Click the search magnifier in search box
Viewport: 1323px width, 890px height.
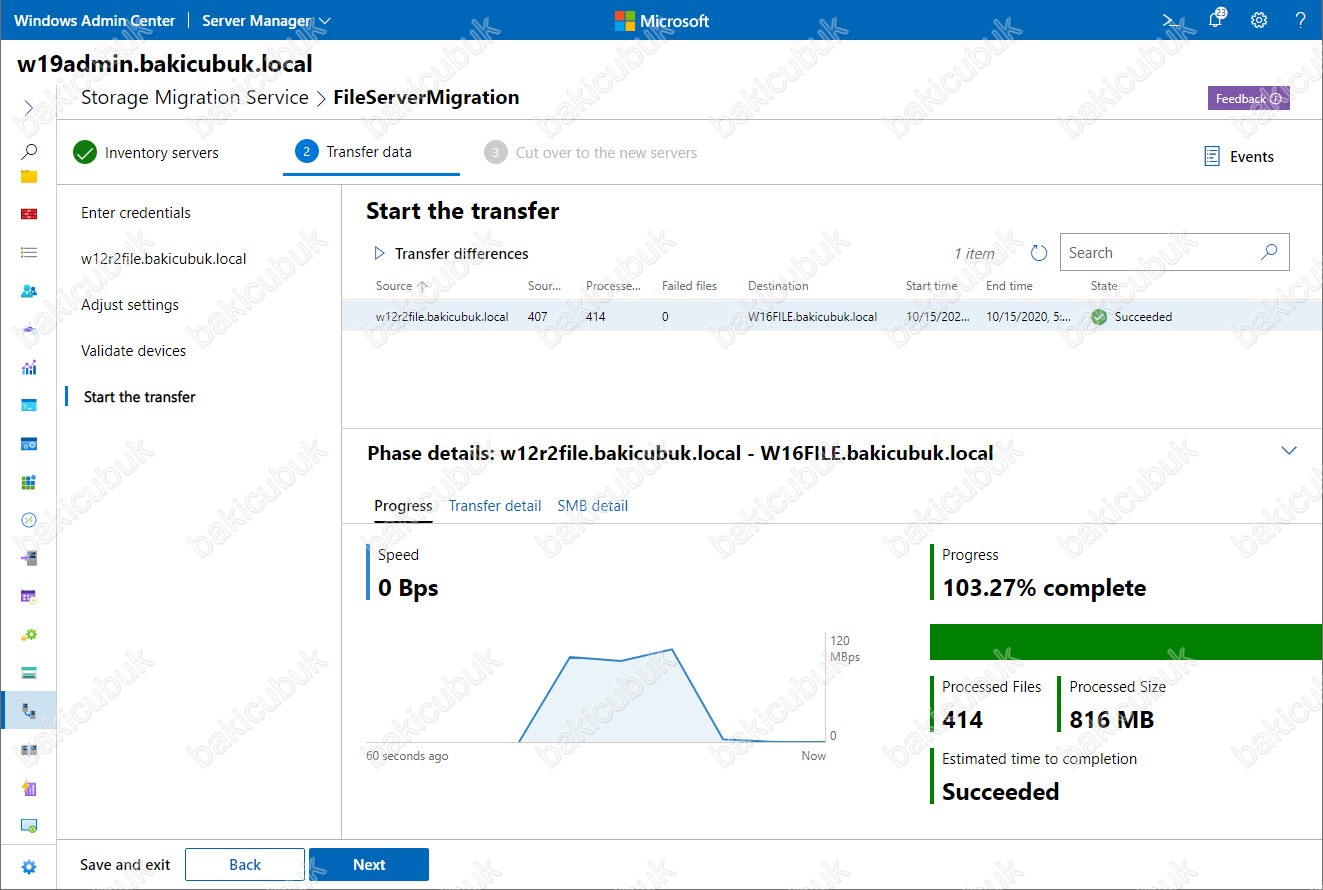point(1269,252)
